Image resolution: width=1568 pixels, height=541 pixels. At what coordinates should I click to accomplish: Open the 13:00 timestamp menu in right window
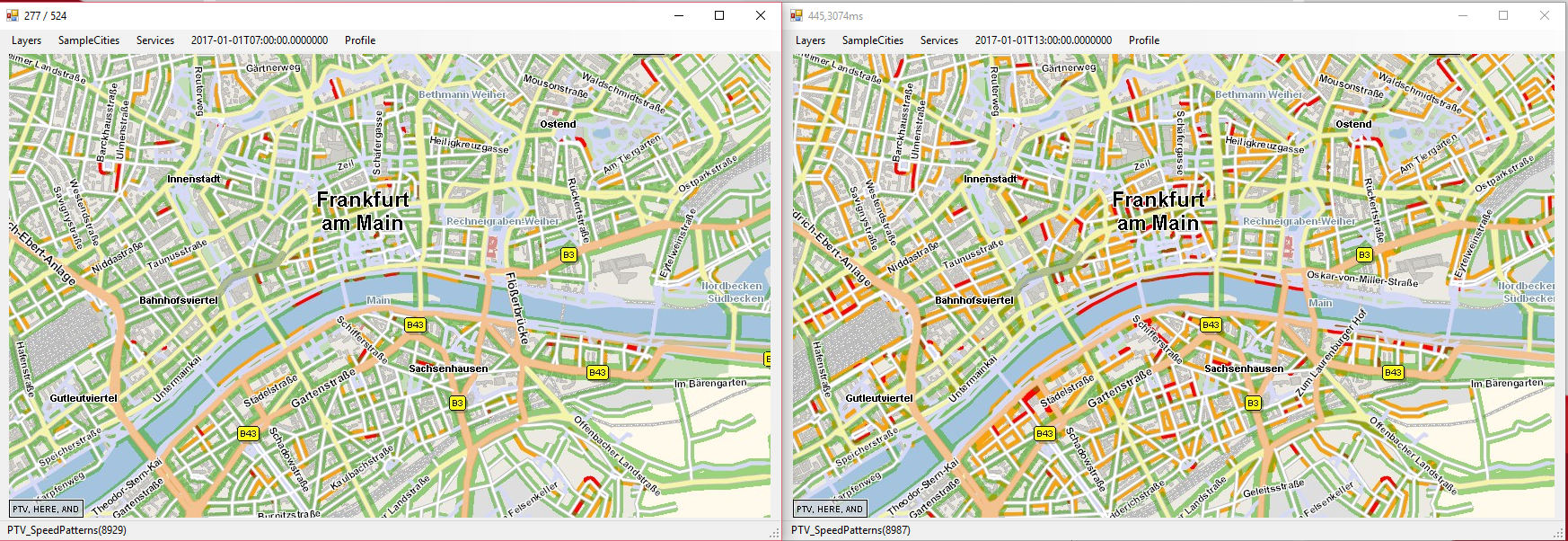coord(1043,40)
